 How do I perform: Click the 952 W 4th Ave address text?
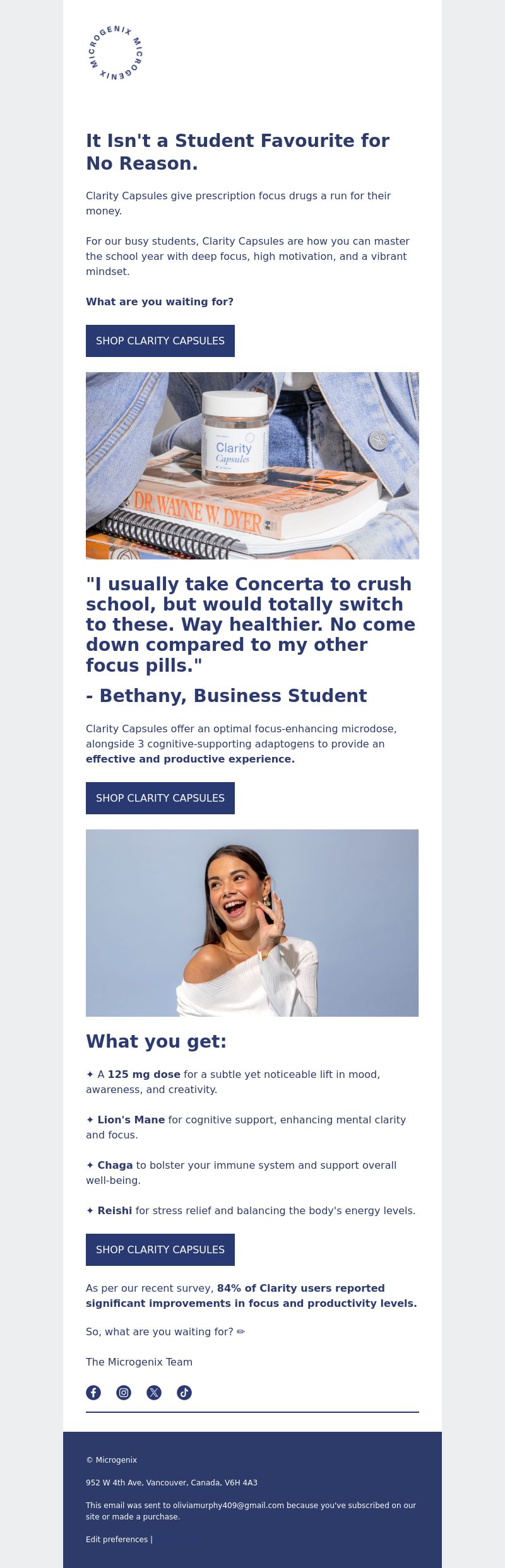coord(172,1483)
